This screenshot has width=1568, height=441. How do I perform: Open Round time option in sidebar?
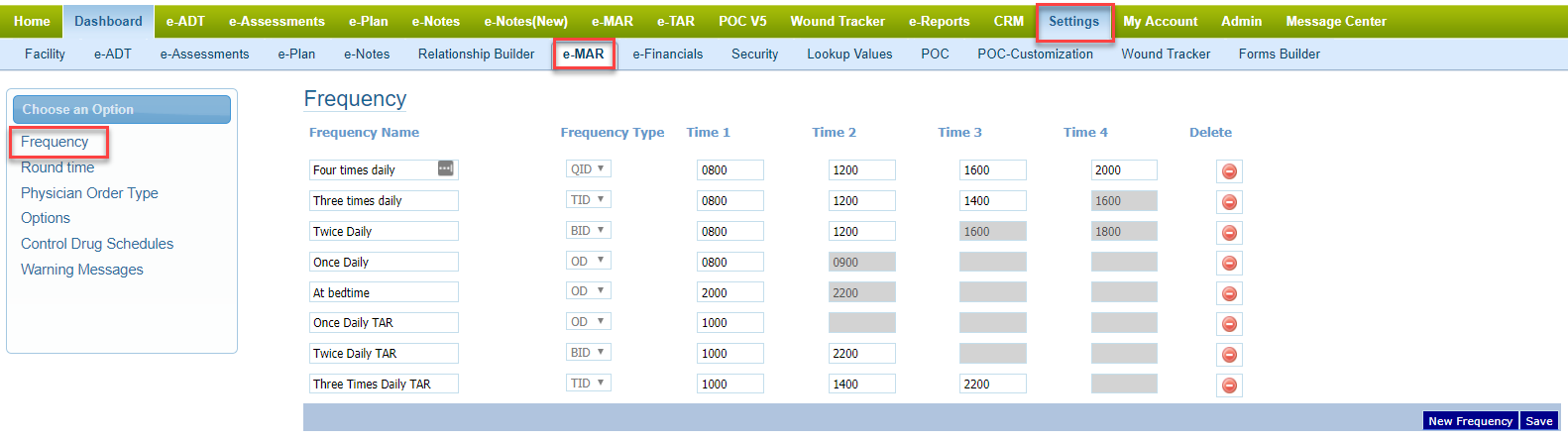pos(57,167)
